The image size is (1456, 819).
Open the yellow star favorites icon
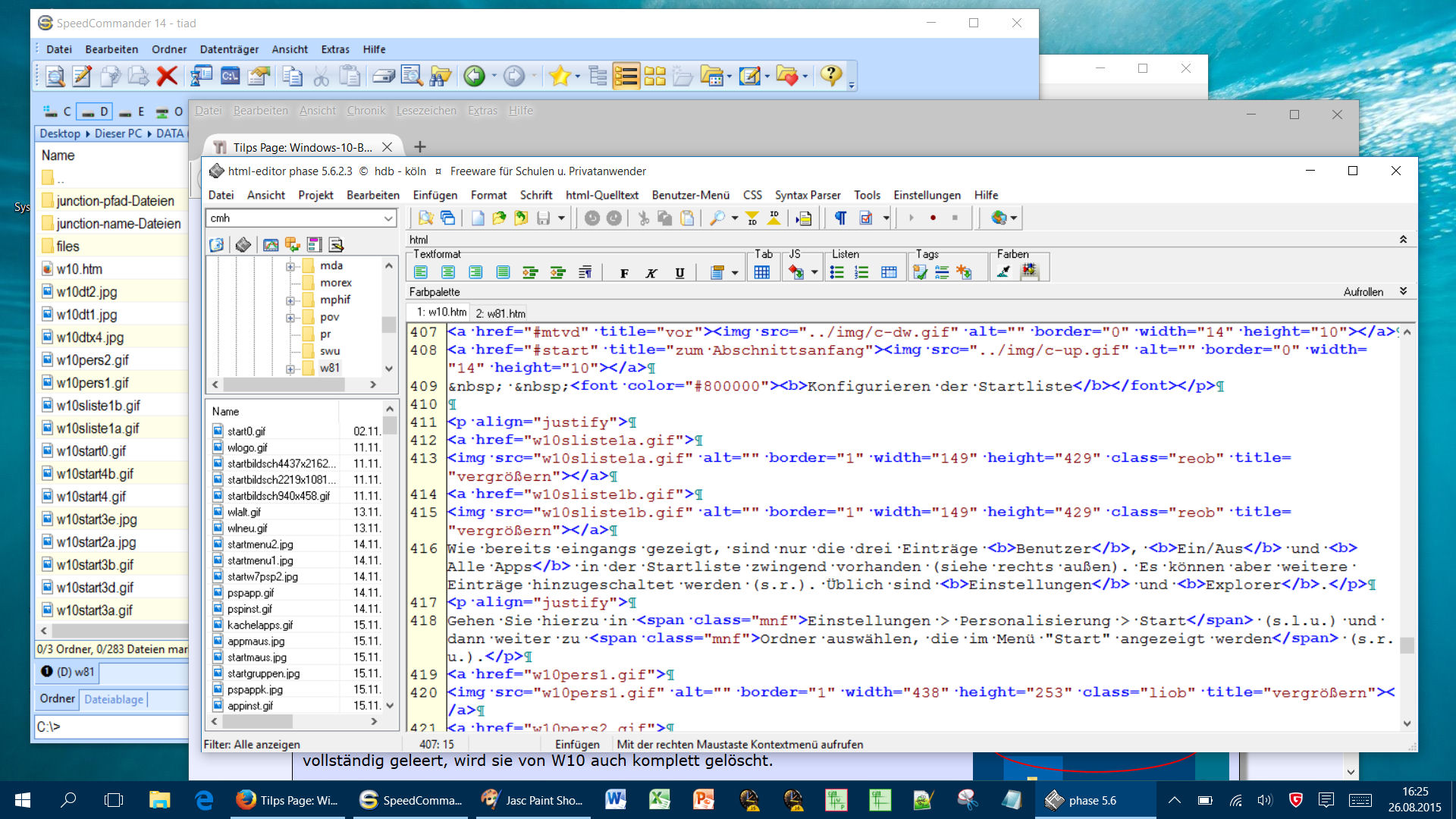point(560,76)
